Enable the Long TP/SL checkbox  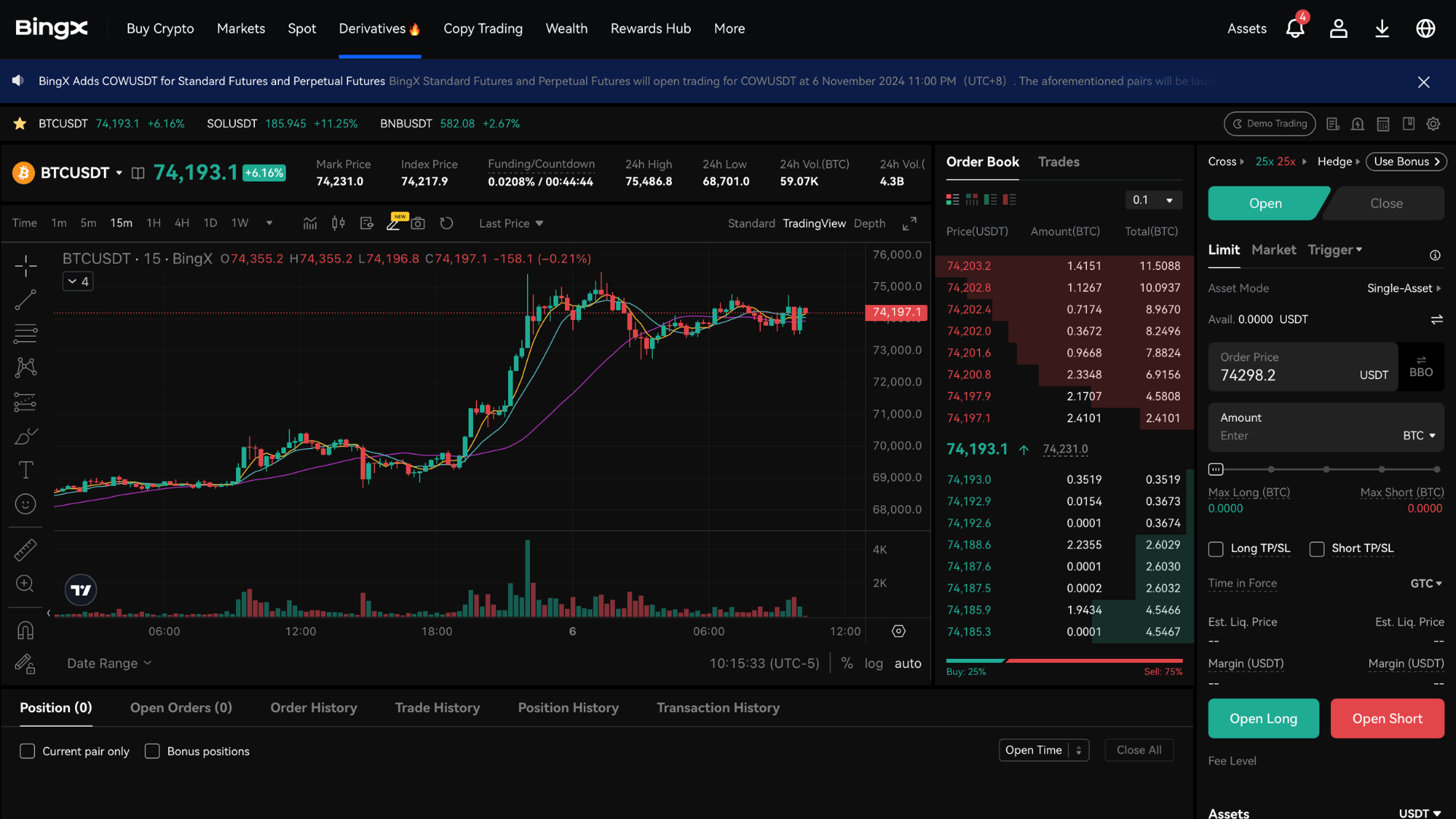(1216, 548)
